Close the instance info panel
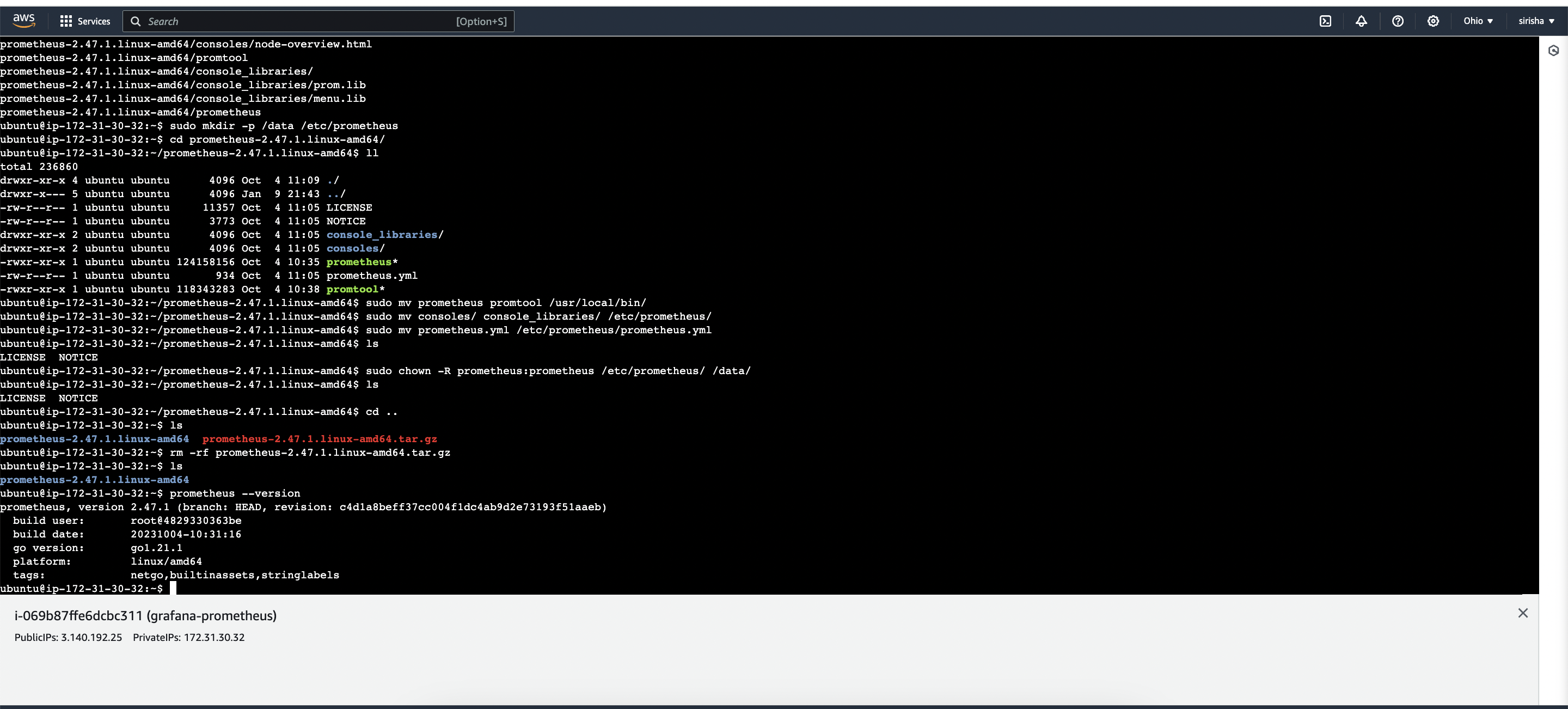 click(x=1522, y=613)
